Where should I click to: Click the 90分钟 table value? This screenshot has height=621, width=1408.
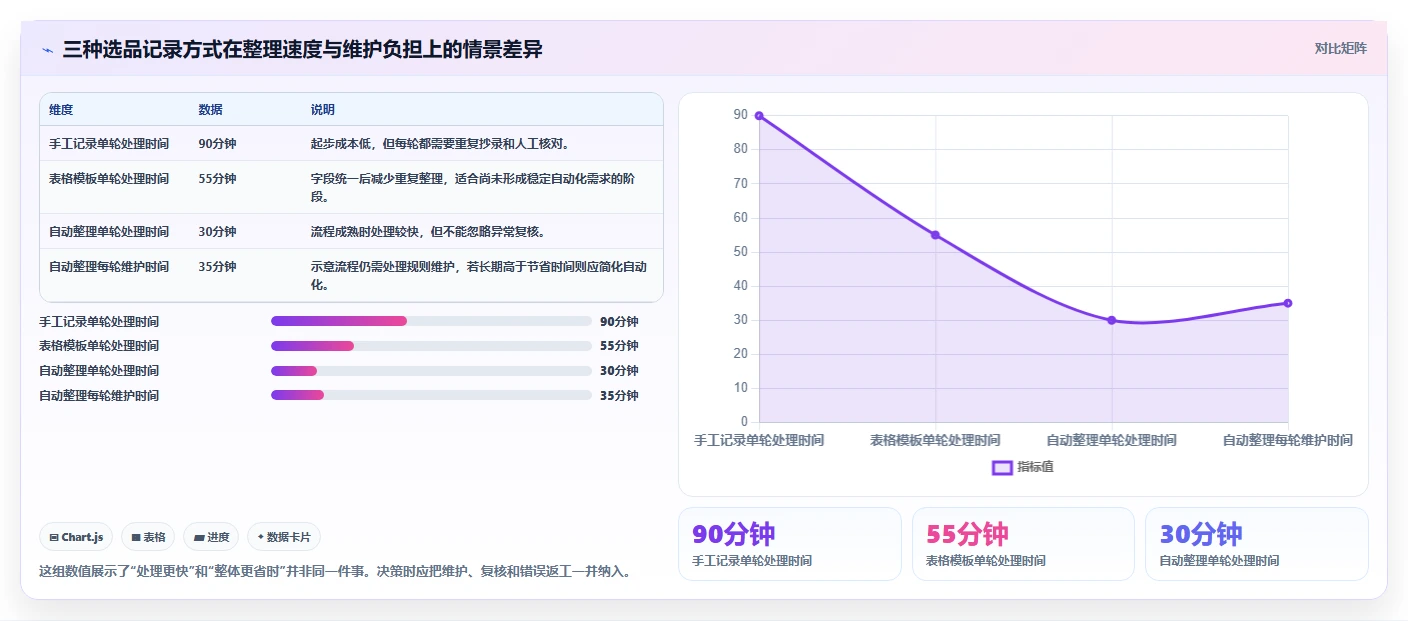coord(217,144)
